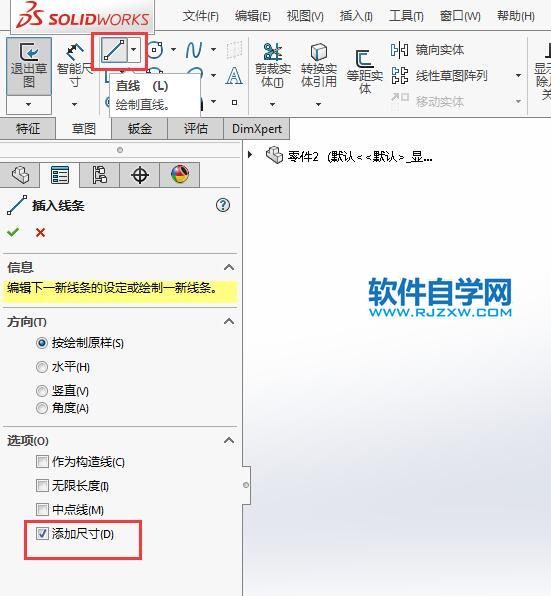Click the SOLIDWORKS logo

point(83,16)
